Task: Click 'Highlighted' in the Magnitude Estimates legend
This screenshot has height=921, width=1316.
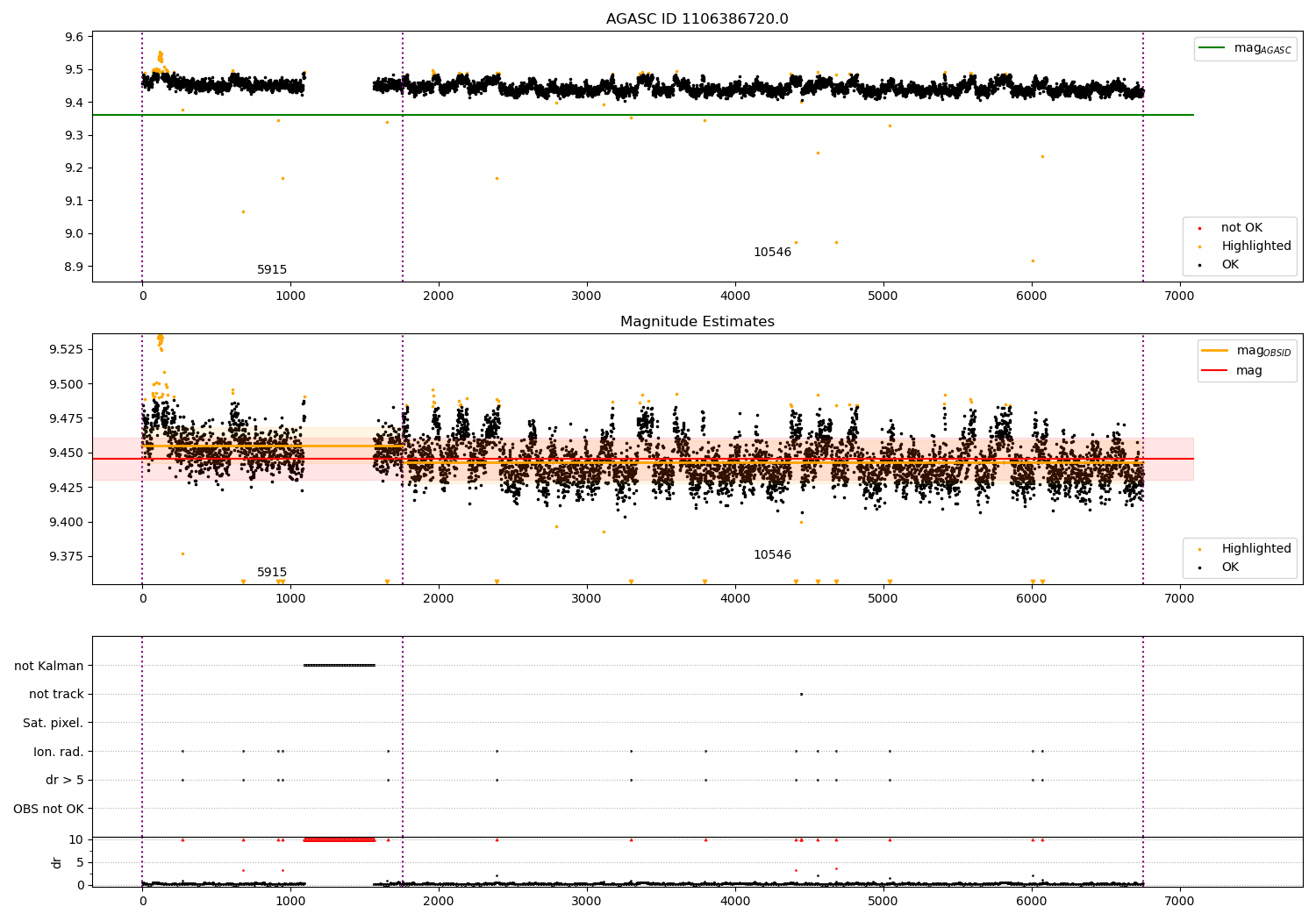Action: [1256, 549]
